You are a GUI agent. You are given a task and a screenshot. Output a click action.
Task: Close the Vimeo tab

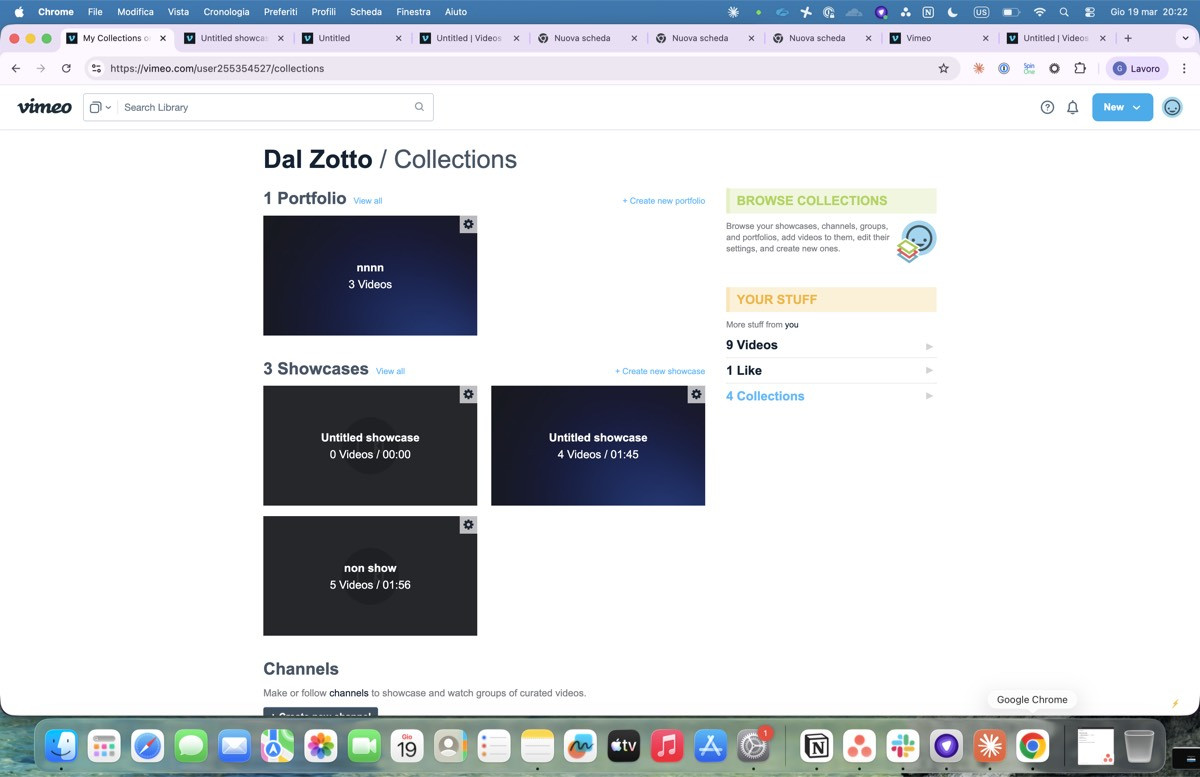(986, 38)
